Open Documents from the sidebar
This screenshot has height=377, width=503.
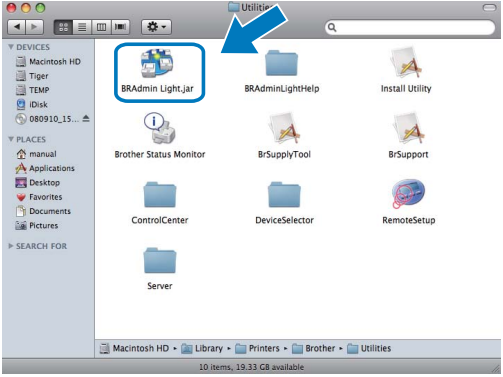[x=43, y=211]
